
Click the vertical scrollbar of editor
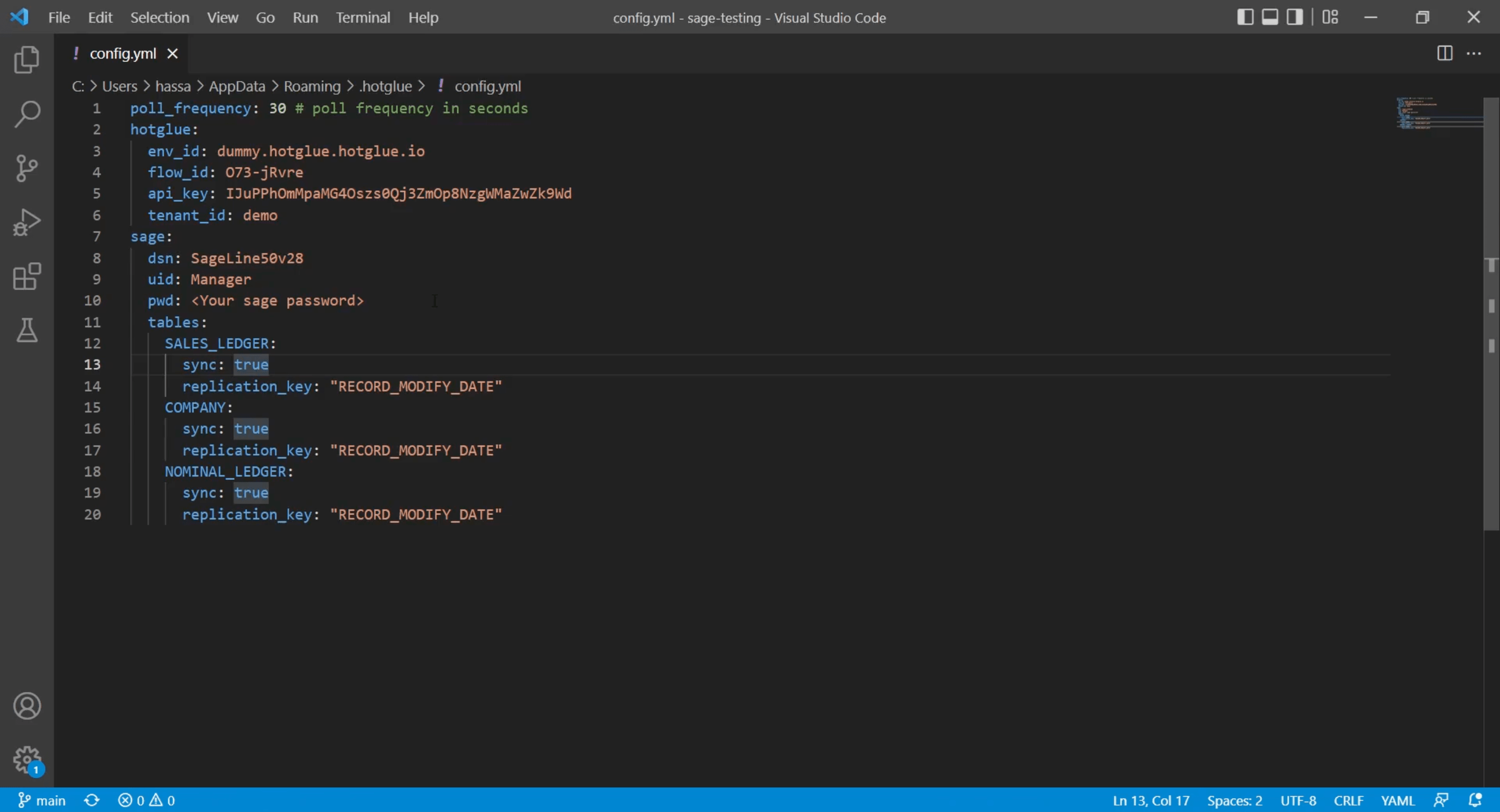(x=1491, y=314)
